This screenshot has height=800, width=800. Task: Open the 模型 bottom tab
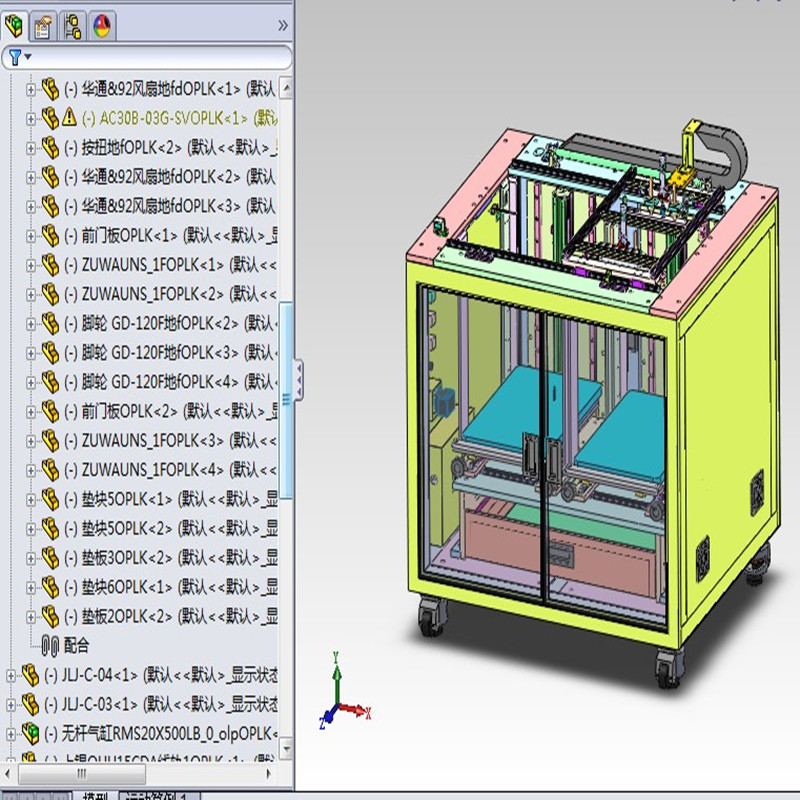click(x=96, y=796)
